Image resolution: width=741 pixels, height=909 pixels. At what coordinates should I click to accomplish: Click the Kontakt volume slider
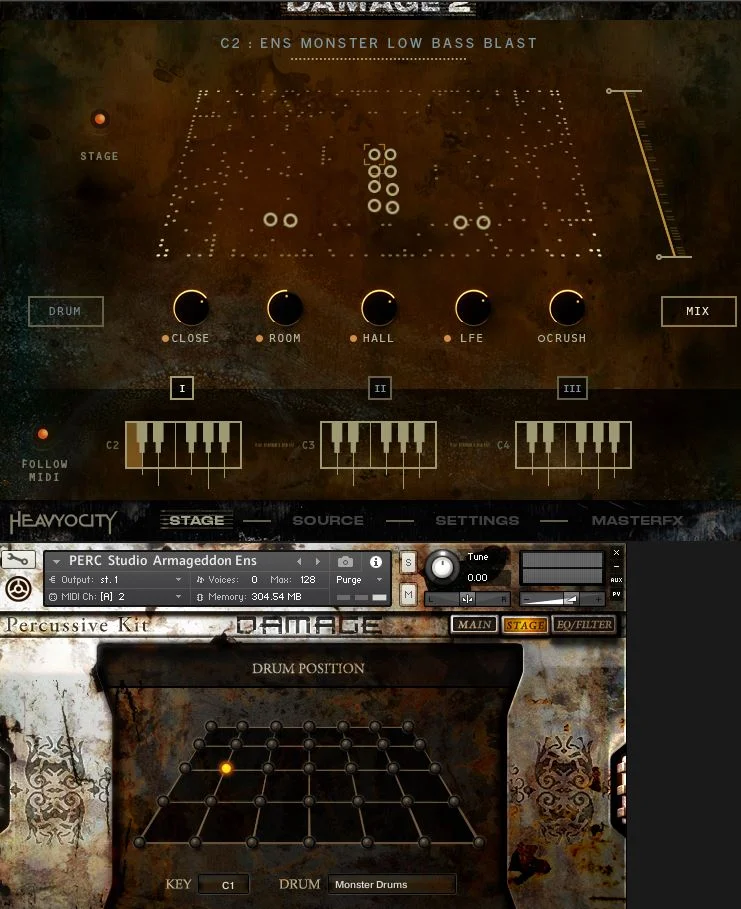562,599
